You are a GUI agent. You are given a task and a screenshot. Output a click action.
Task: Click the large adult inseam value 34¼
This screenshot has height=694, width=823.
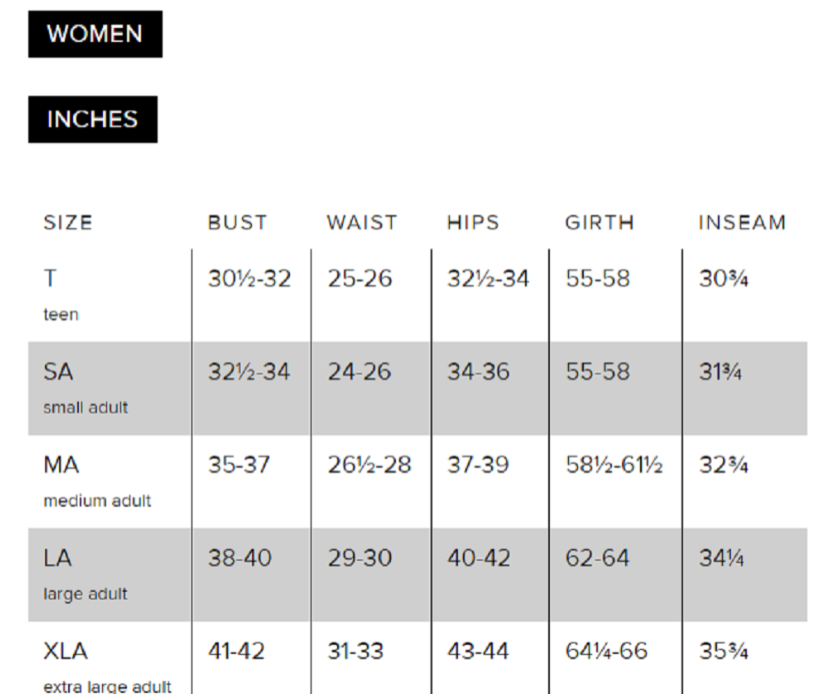click(x=721, y=558)
